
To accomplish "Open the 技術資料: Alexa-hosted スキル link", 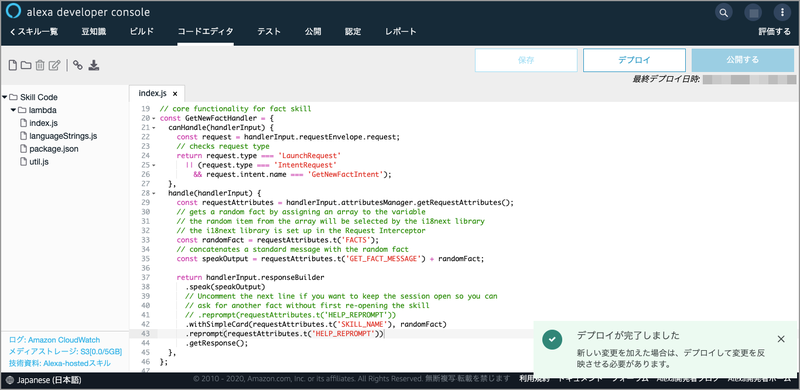I will coord(59,363).
